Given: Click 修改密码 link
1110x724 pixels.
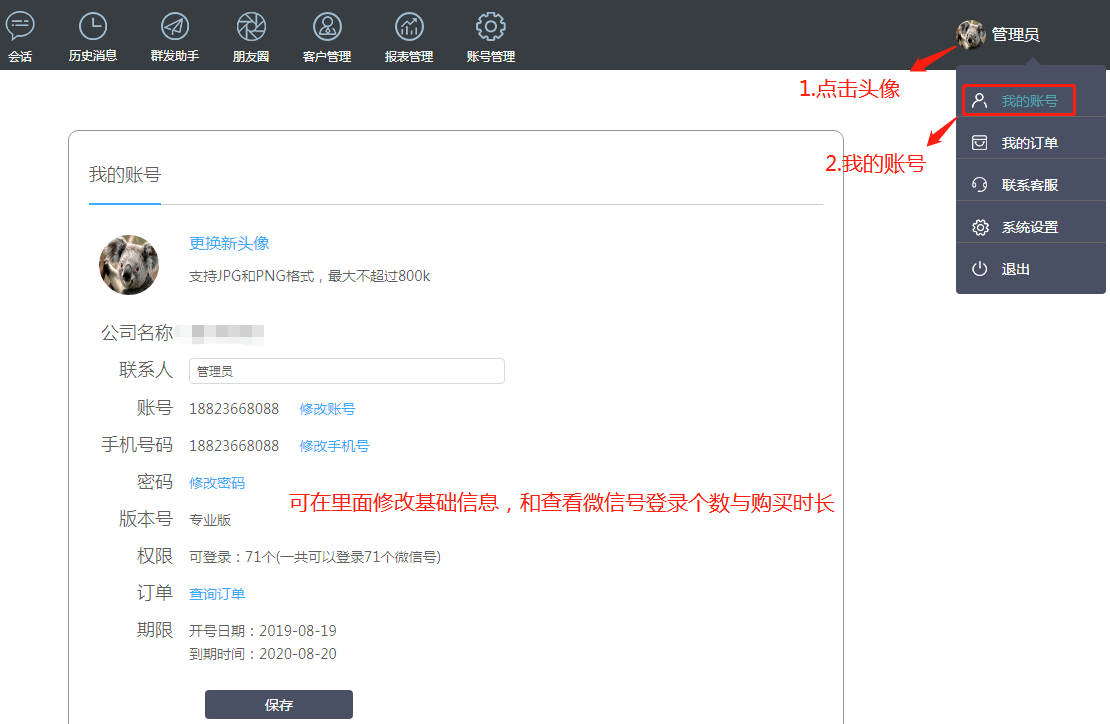Looking at the screenshot, I should tap(217, 483).
